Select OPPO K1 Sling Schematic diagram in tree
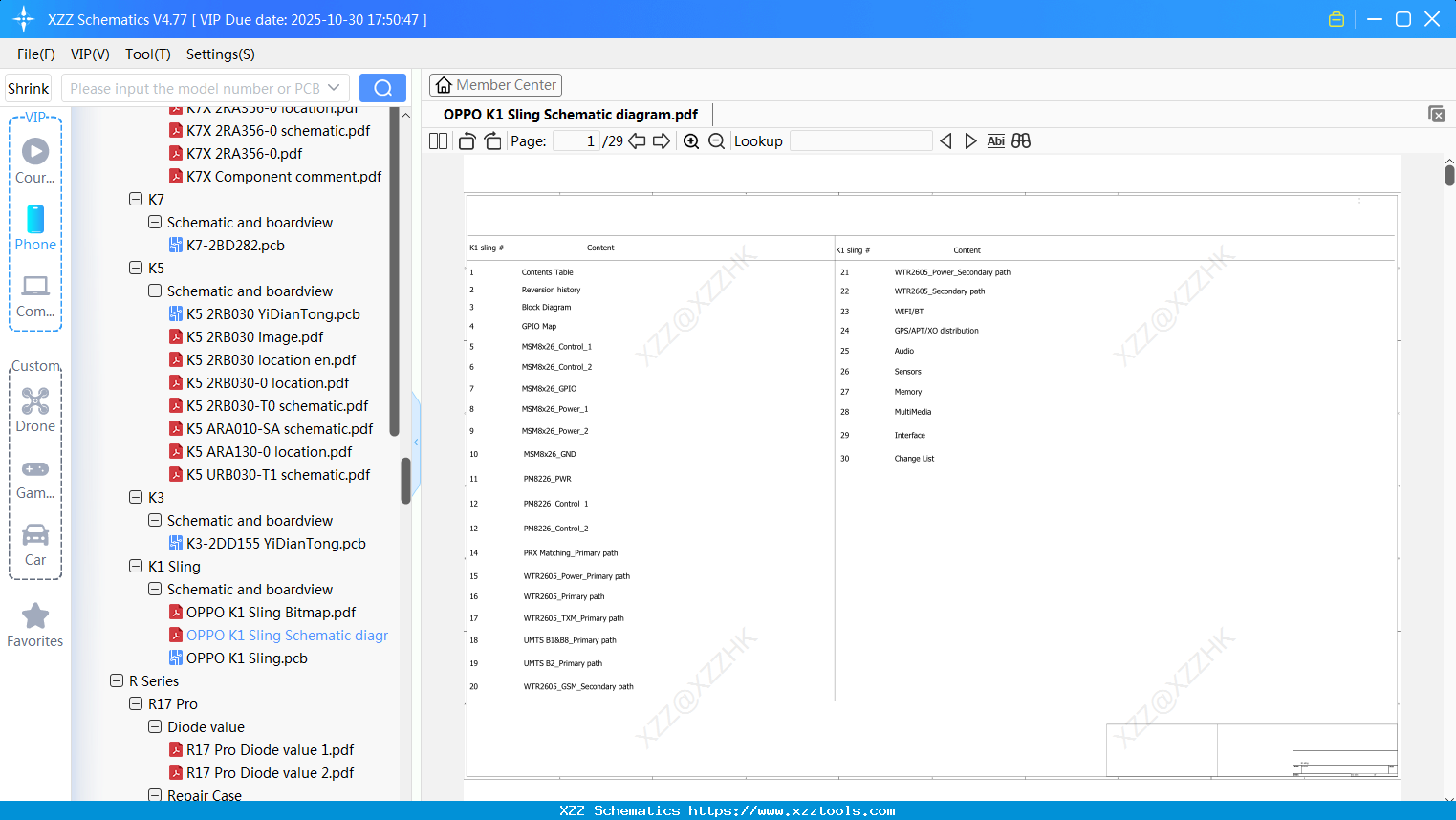The width and height of the screenshot is (1456, 820). (279, 636)
